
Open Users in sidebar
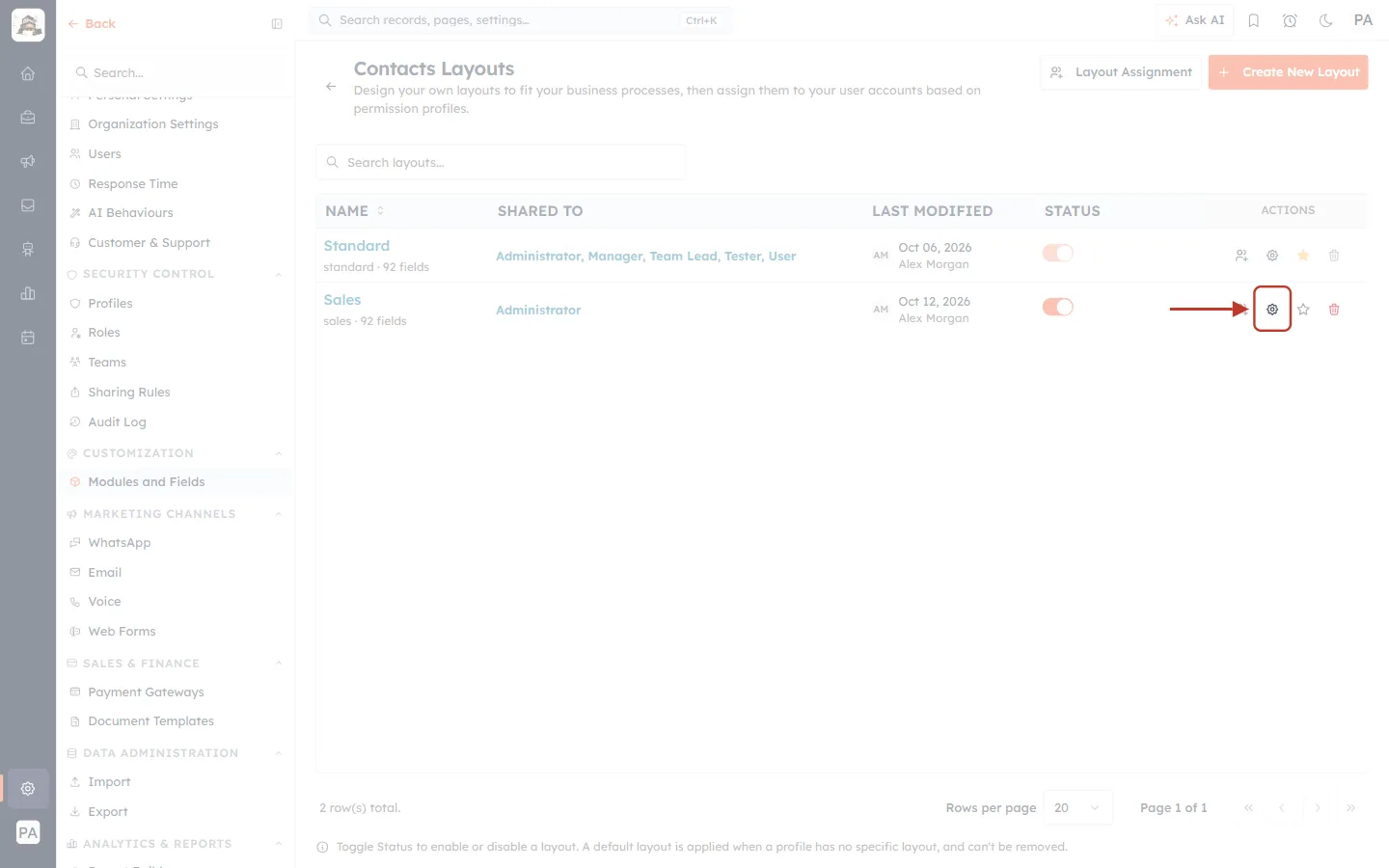tap(104, 154)
